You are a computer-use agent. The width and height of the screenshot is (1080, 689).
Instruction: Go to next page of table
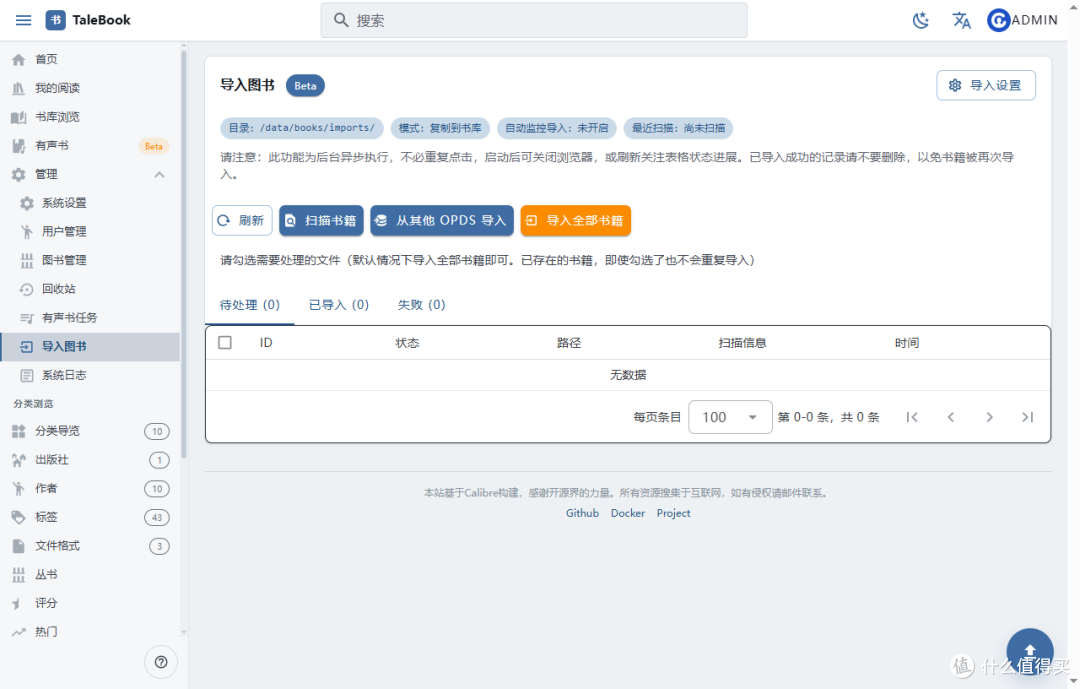989,417
